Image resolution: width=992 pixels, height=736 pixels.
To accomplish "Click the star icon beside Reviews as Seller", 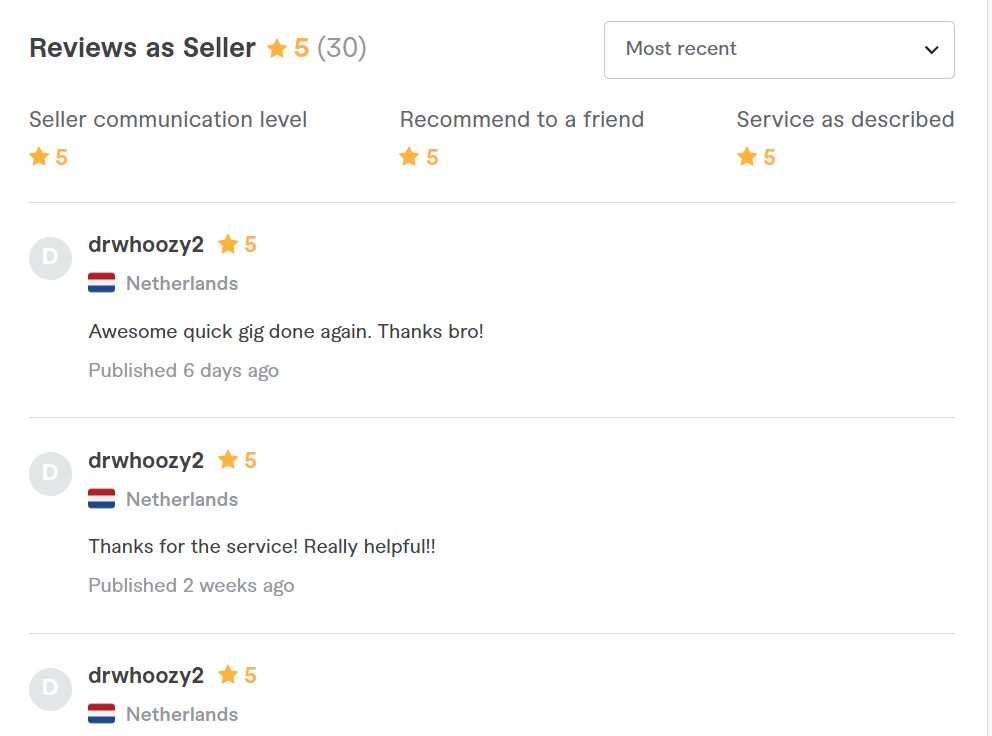I will pyautogui.click(x=277, y=48).
